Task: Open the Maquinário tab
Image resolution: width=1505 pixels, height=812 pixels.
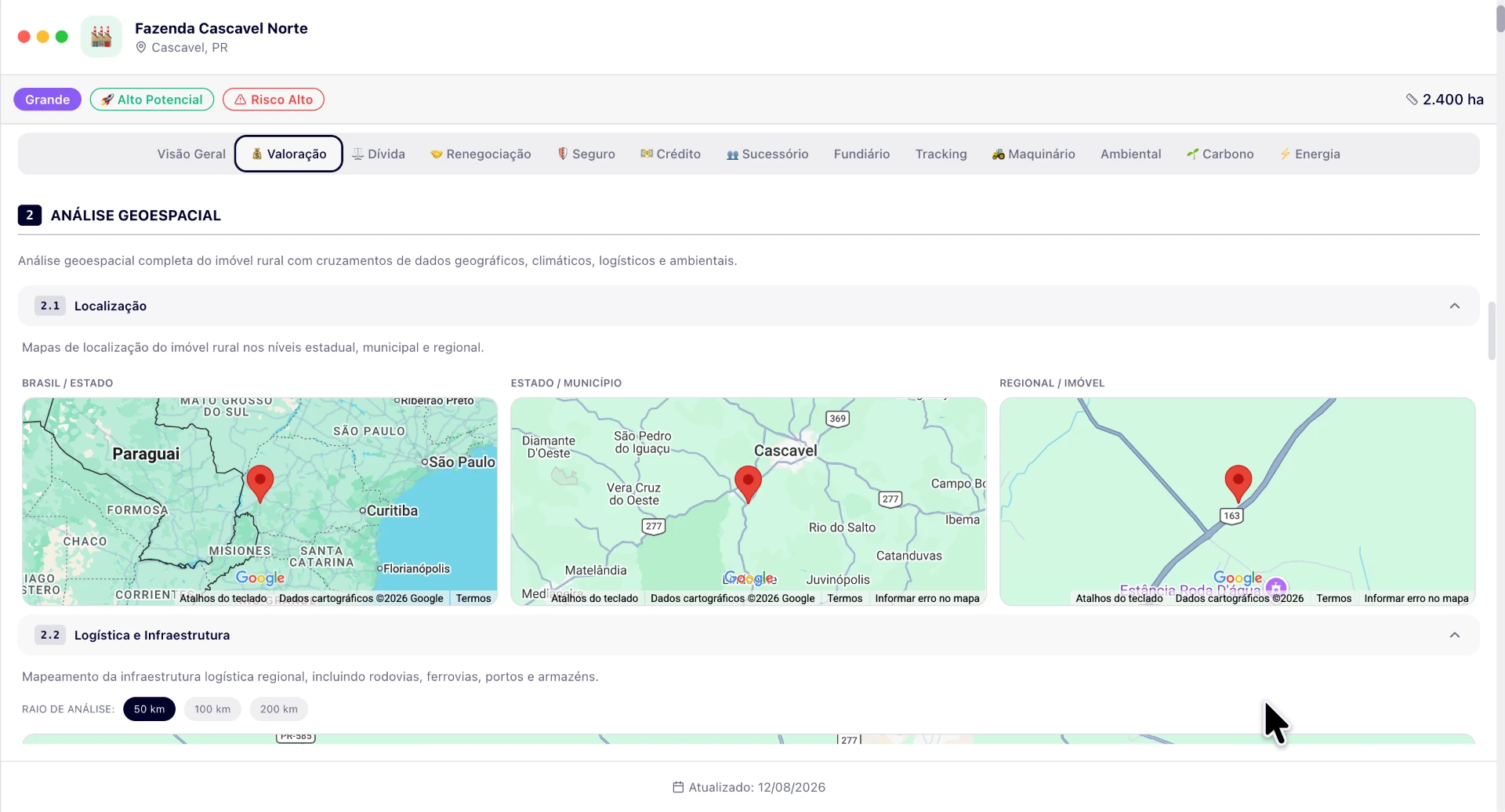Action: (x=1033, y=154)
